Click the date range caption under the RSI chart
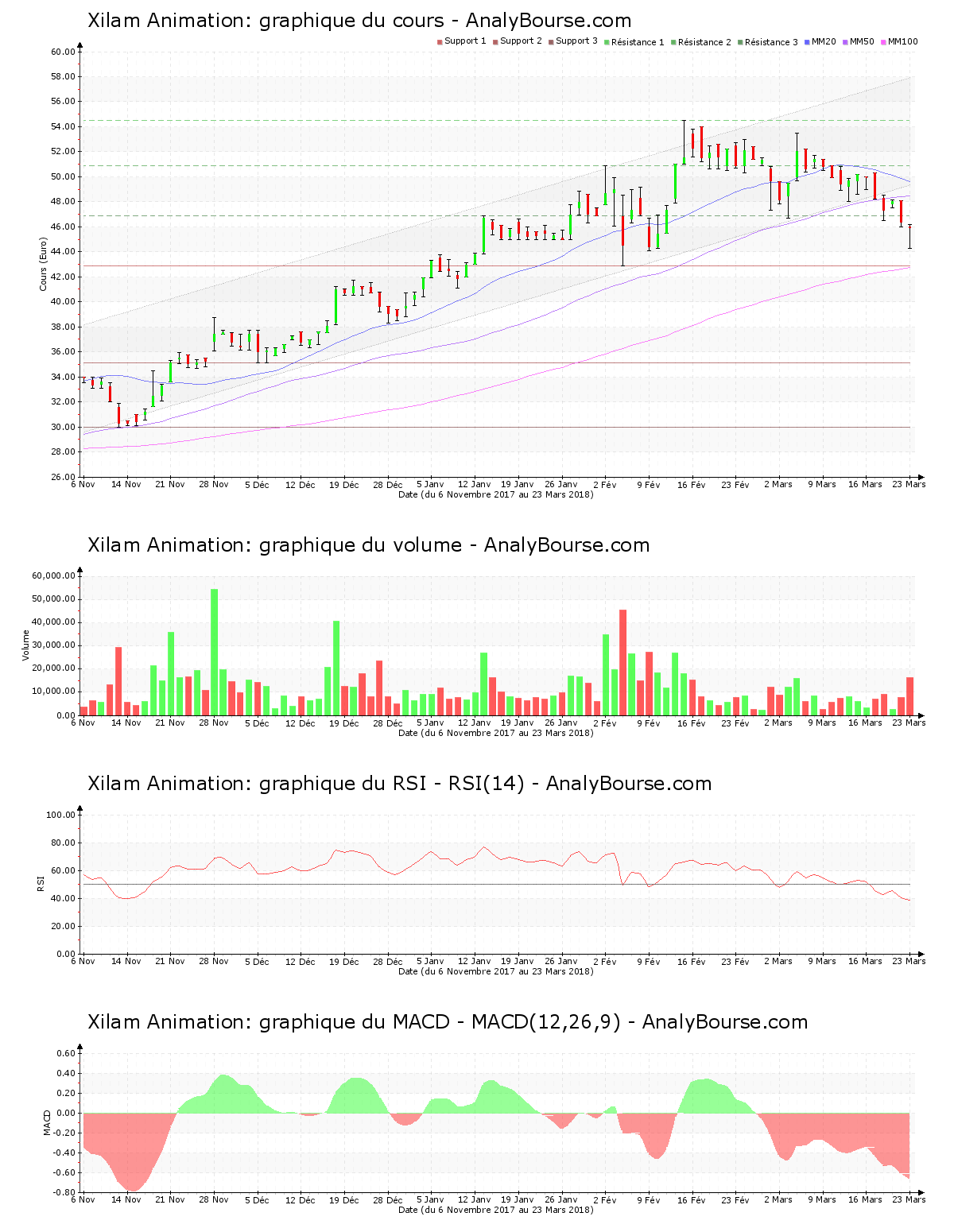The image size is (954, 1232). pos(495,971)
